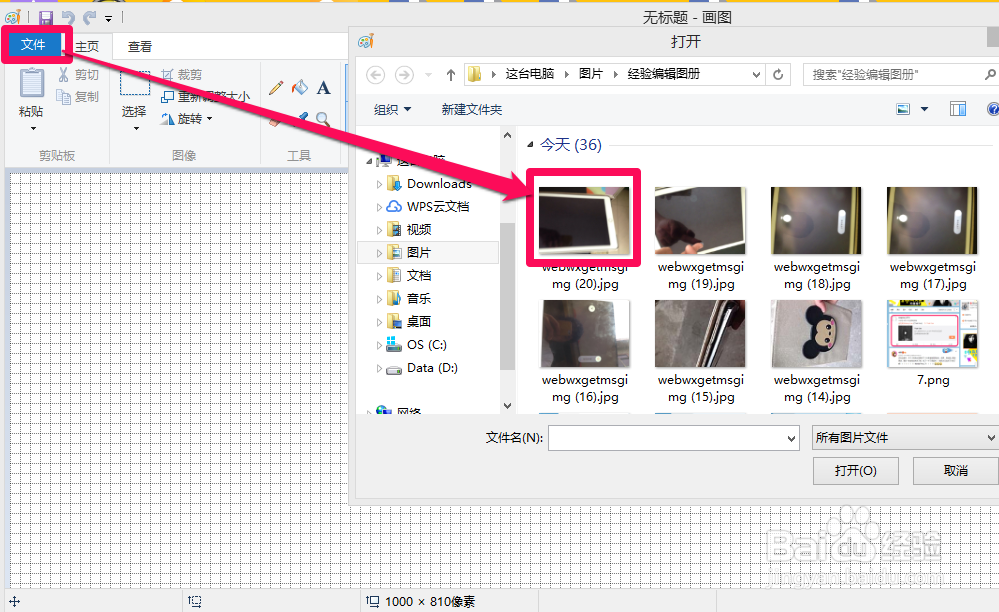Image resolution: width=999 pixels, height=612 pixels.
Task: Click the 剪切 scissors button
Action: (x=79, y=75)
